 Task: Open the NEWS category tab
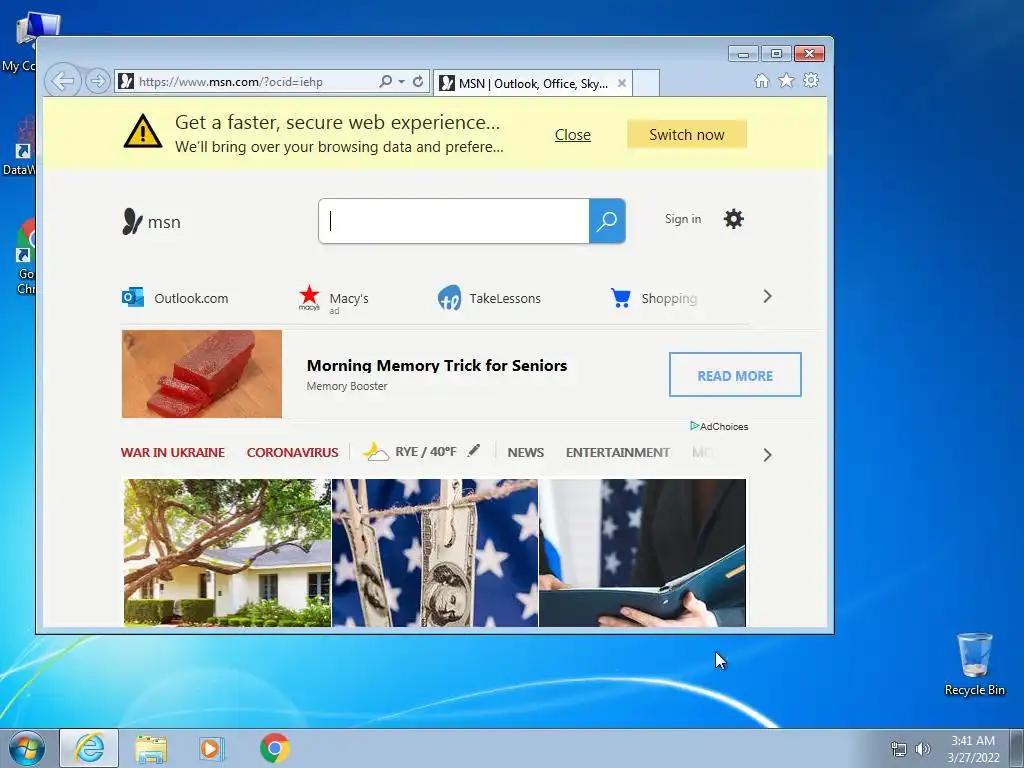(x=526, y=452)
